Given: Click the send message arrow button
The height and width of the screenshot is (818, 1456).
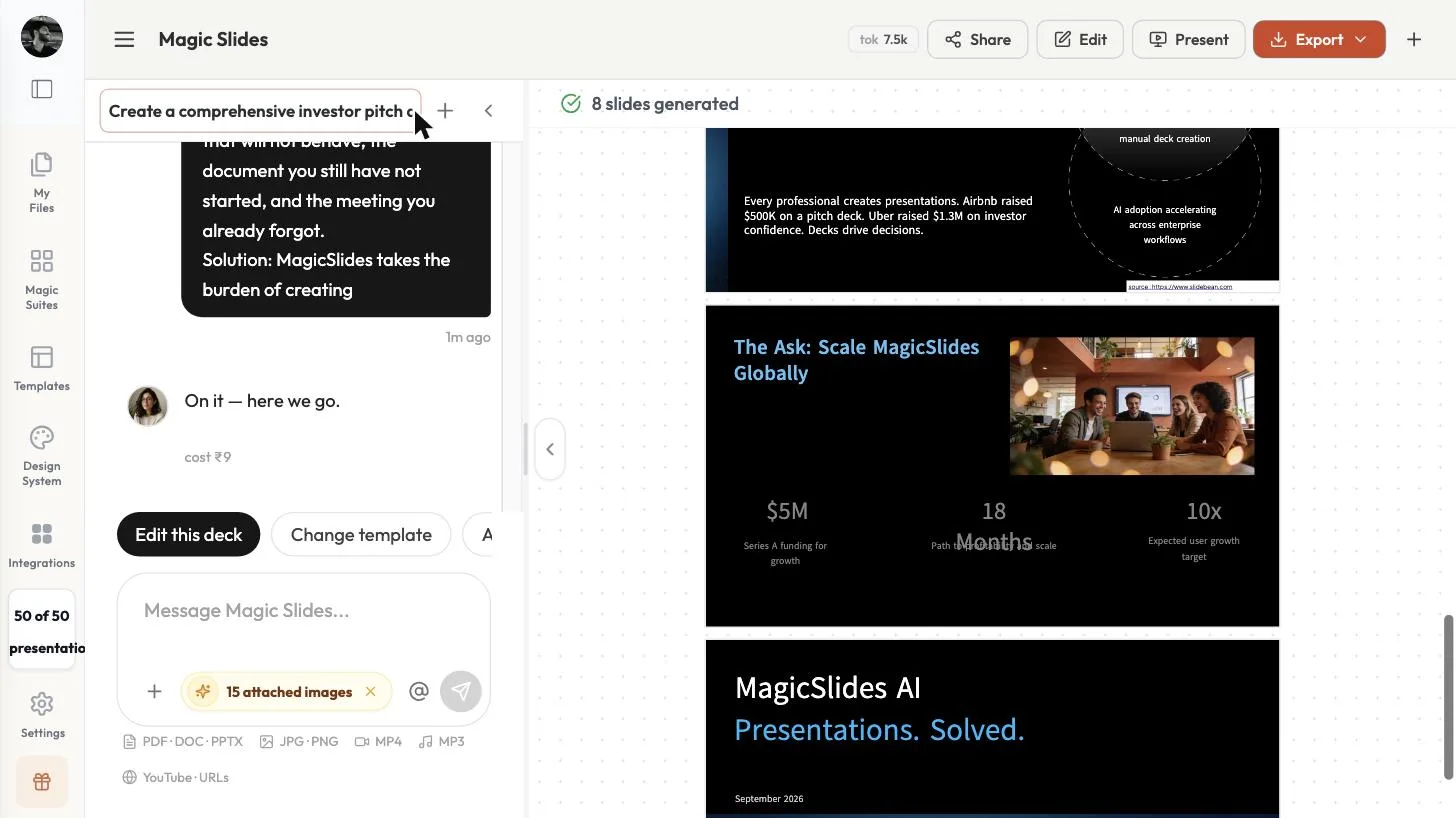Looking at the screenshot, I should click(461, 691).
